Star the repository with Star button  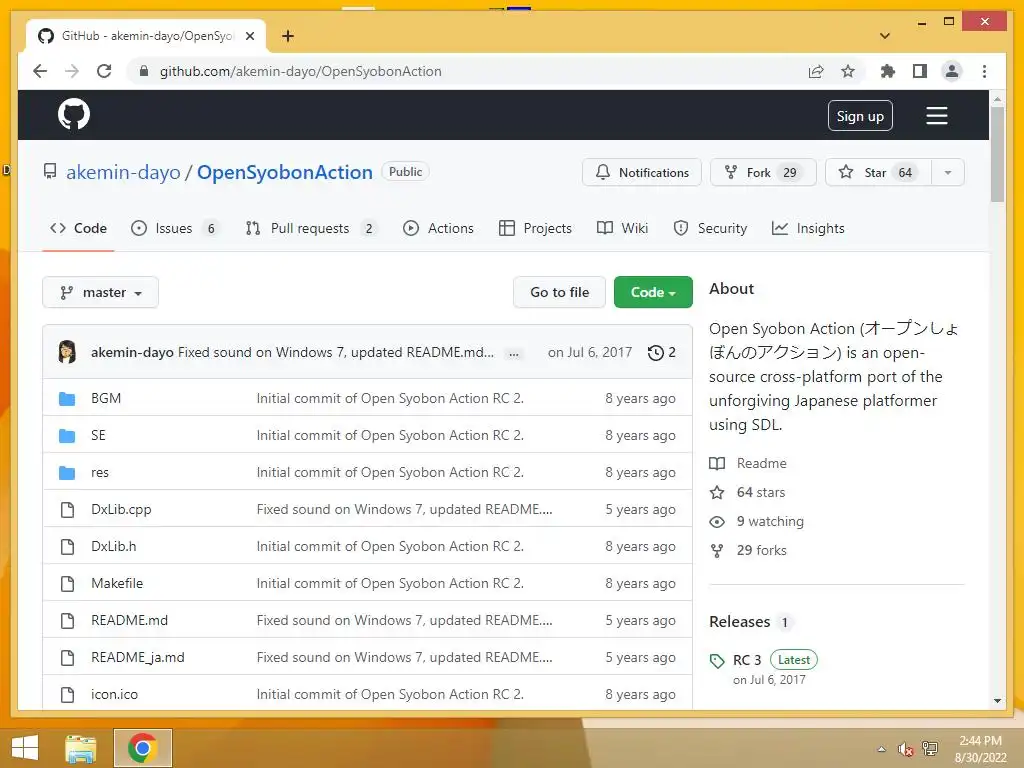878,172
